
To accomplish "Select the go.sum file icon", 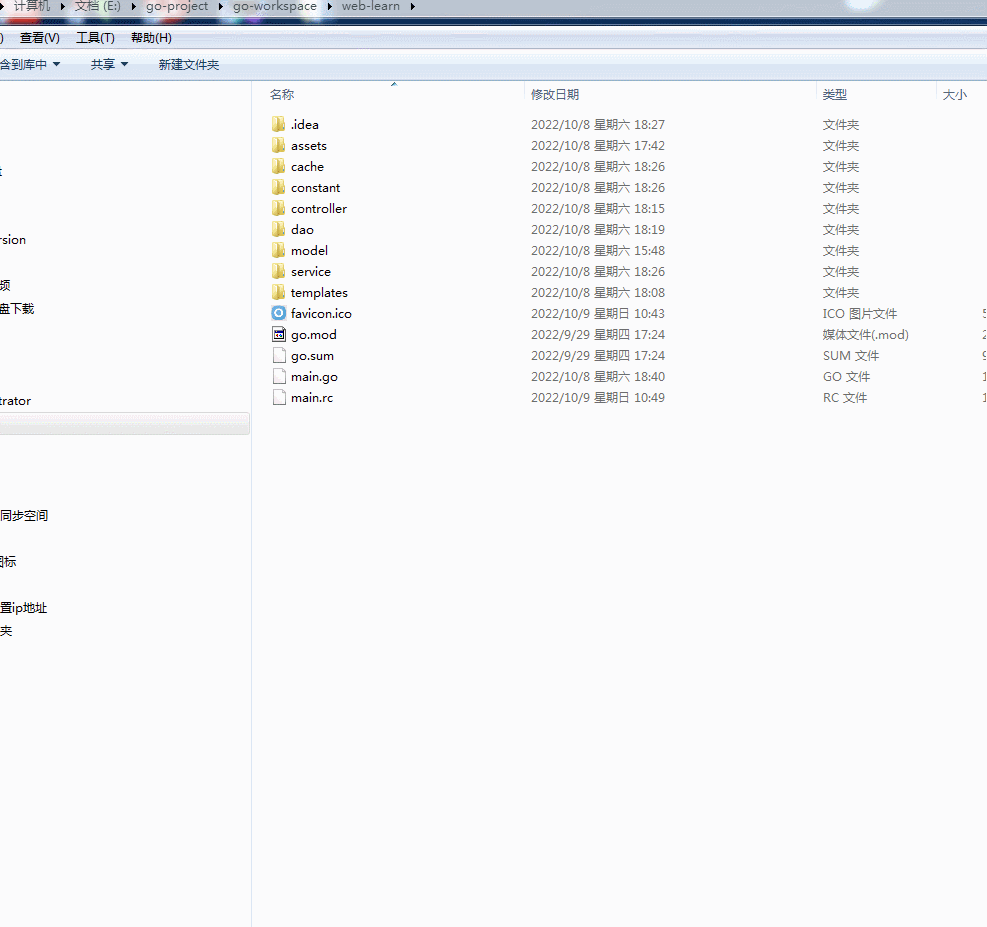I will [x=278, y=356].
